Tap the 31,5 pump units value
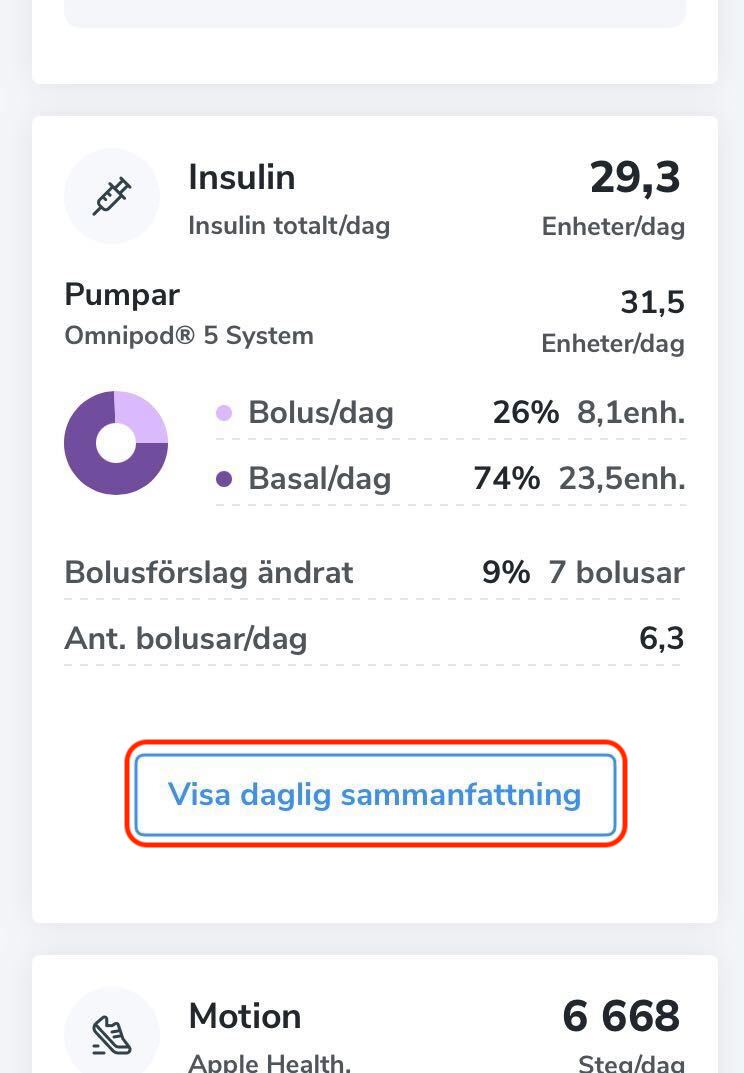 coord(653,302)
